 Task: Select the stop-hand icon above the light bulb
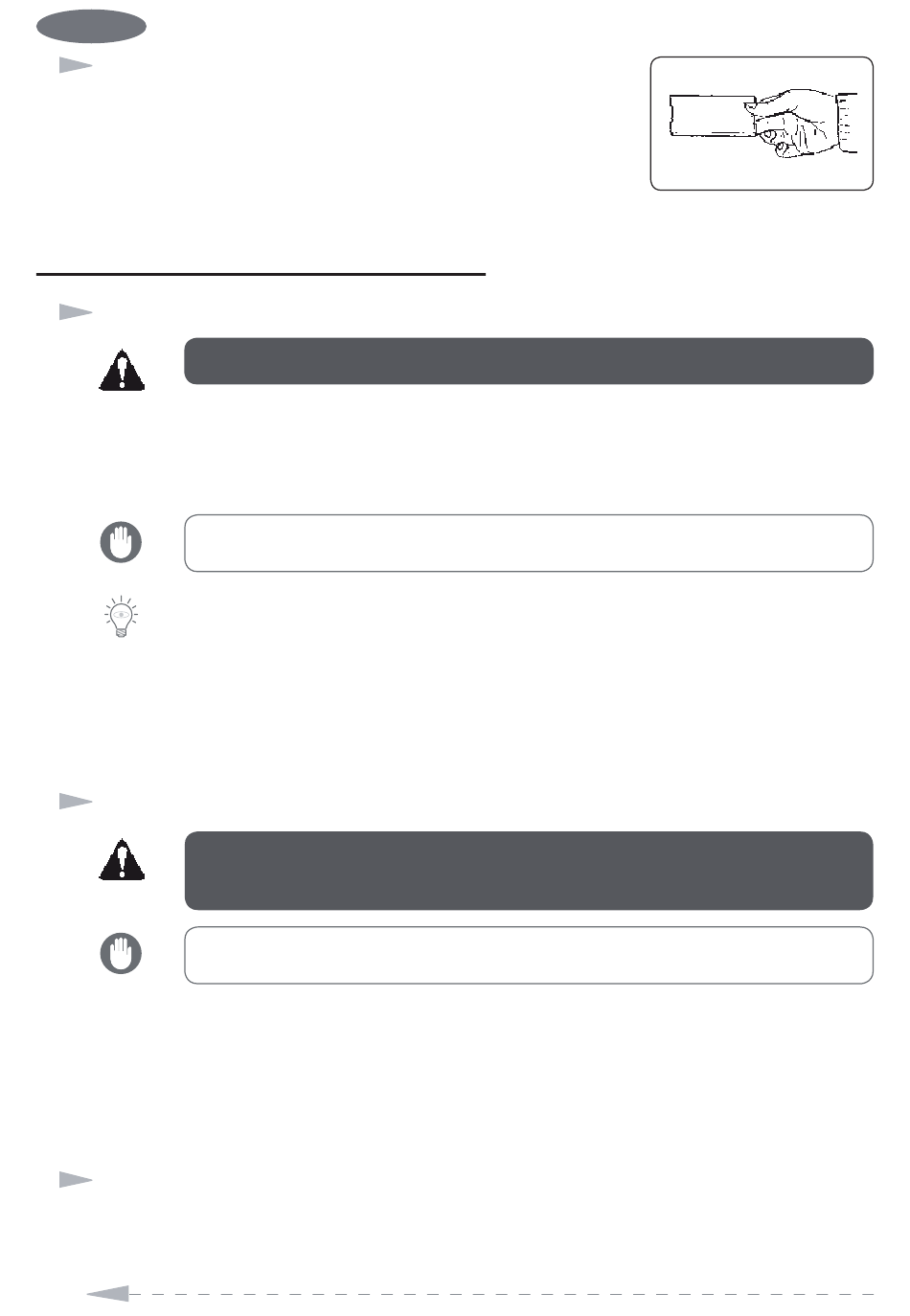click(121, 542)
